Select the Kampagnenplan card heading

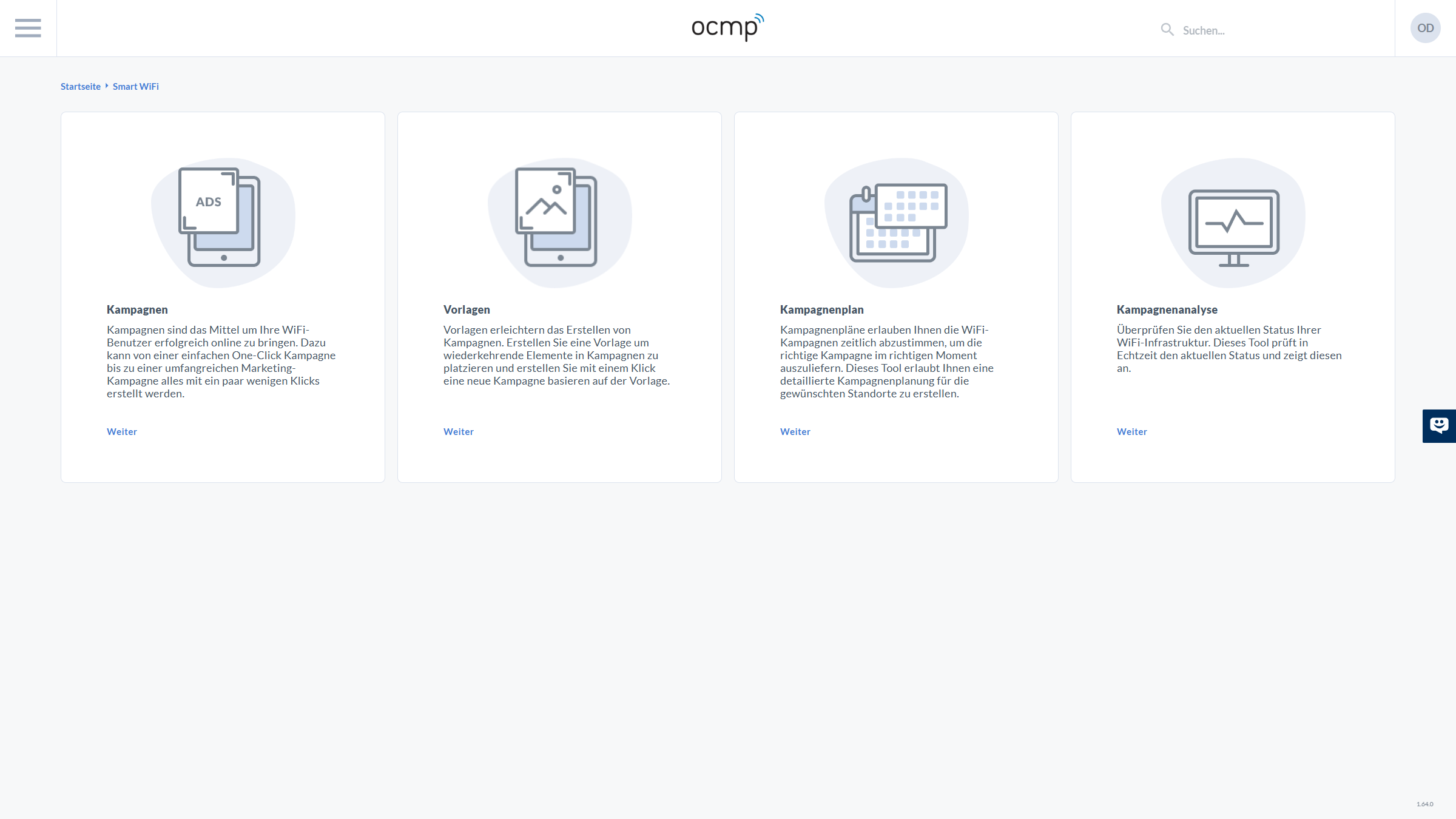(821, 309)
